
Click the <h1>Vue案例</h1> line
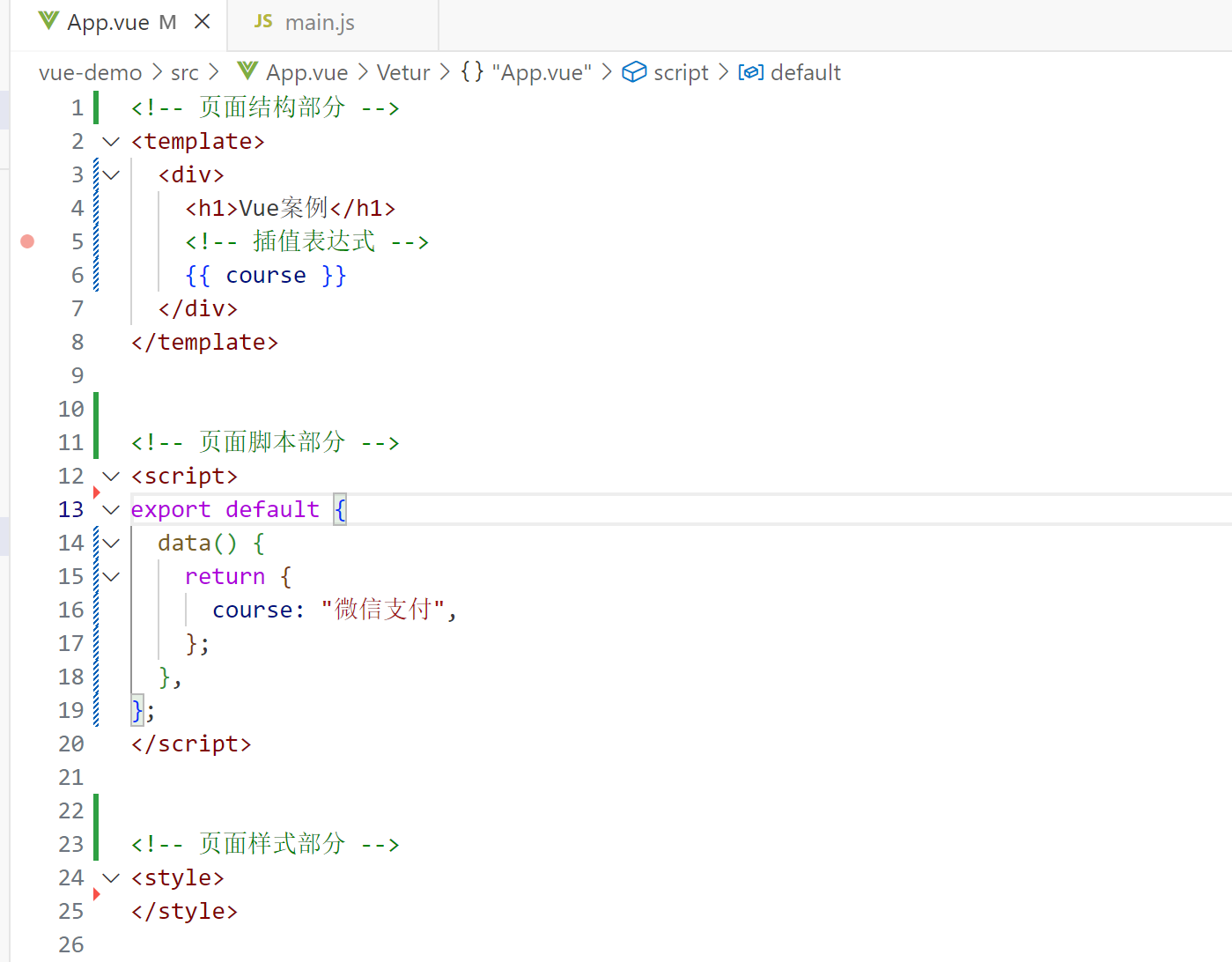tap(291, 208)
